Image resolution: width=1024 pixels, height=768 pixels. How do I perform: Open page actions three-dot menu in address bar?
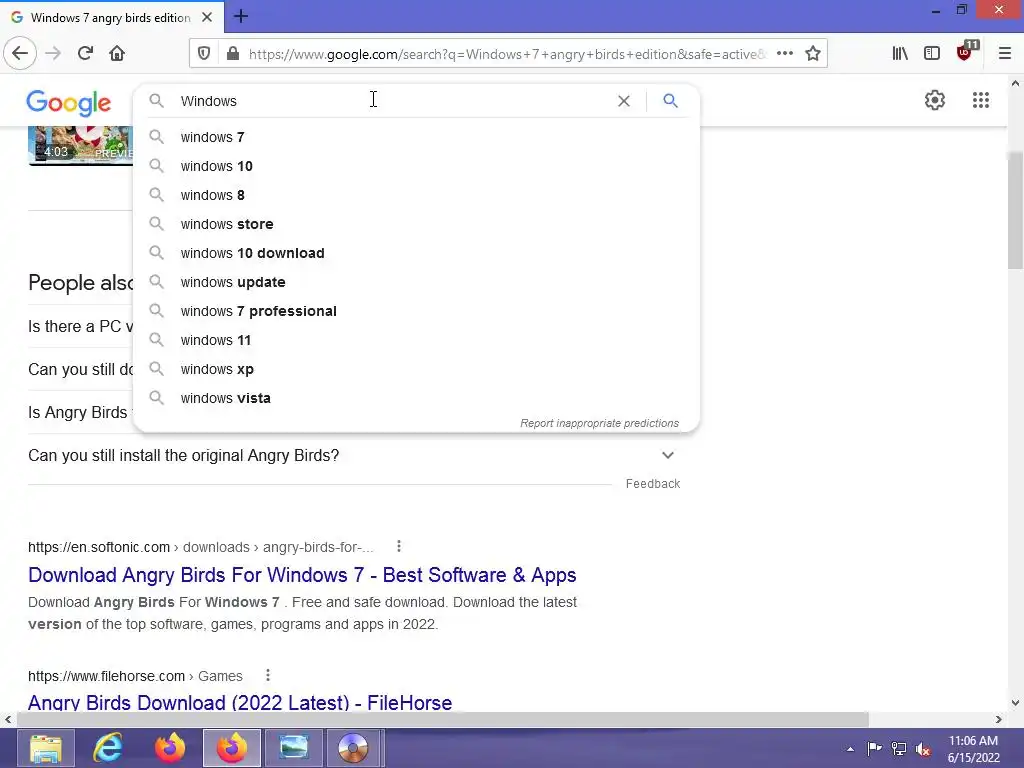coord(785,54)
